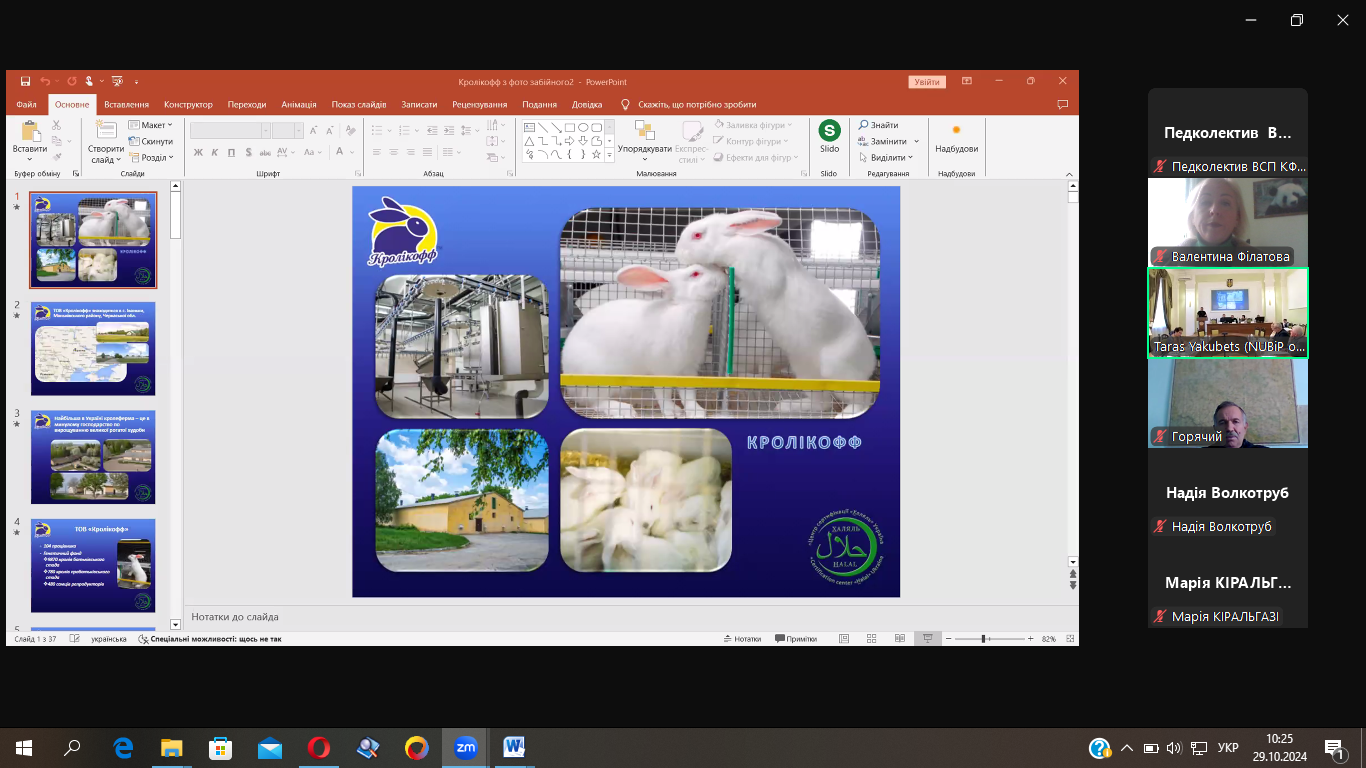Open the Макет layout dropdown

[151, 125]
